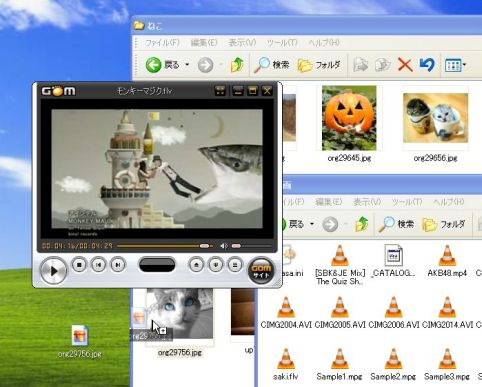Select AKB48.mp4 video file
The width and height of the screenshot is (482, 387).
click(447, 261)
